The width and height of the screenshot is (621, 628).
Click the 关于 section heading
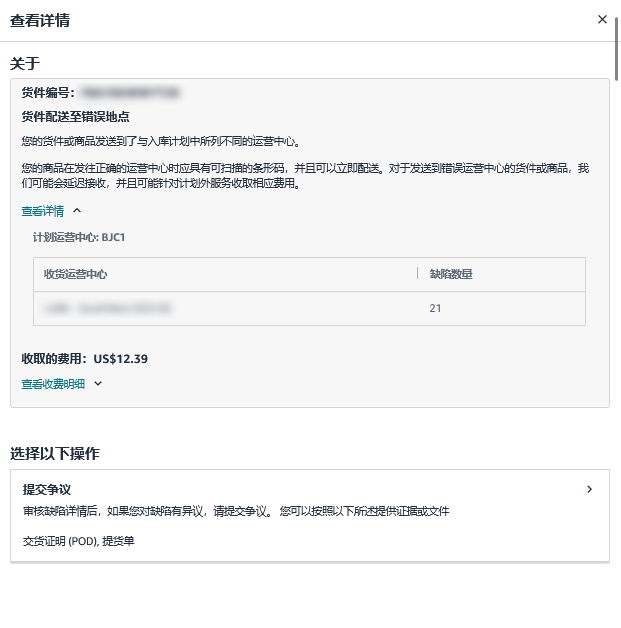(25, 63)
